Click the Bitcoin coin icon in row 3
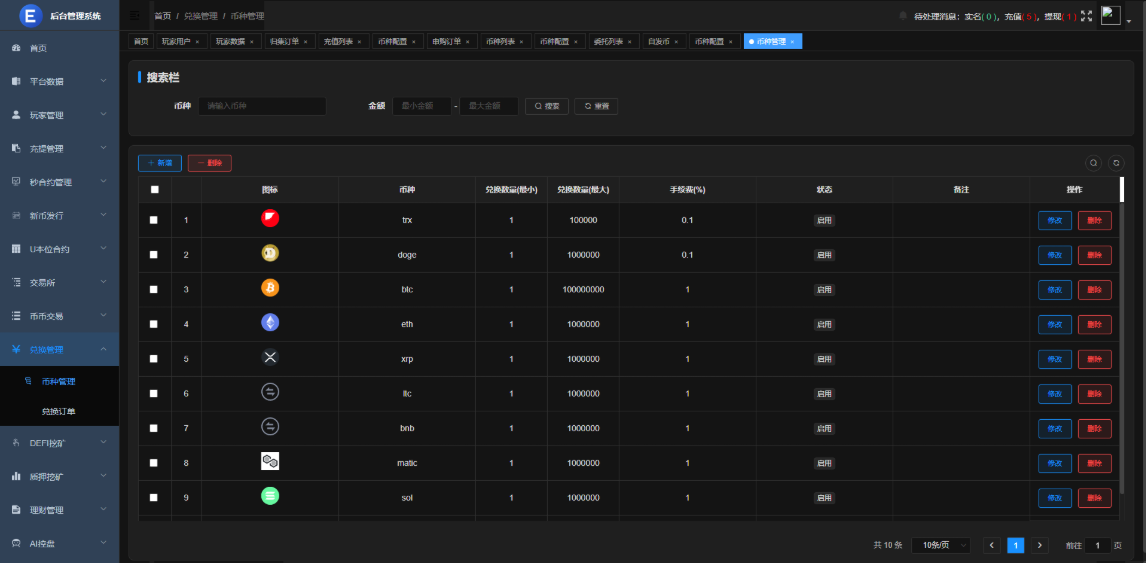This screenshot has width=1146, height=563. (270, 289)
